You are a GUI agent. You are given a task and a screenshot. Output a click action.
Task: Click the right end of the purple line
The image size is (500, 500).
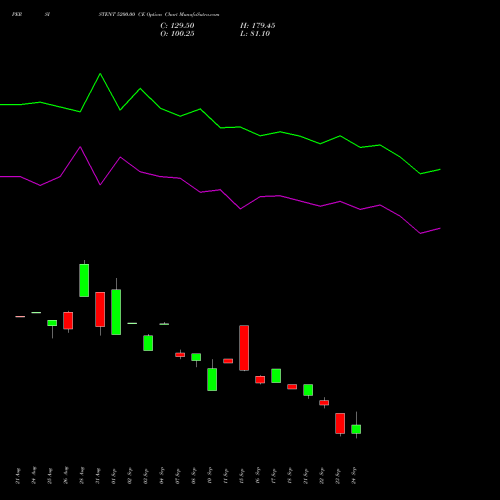(x=440, y=228)
